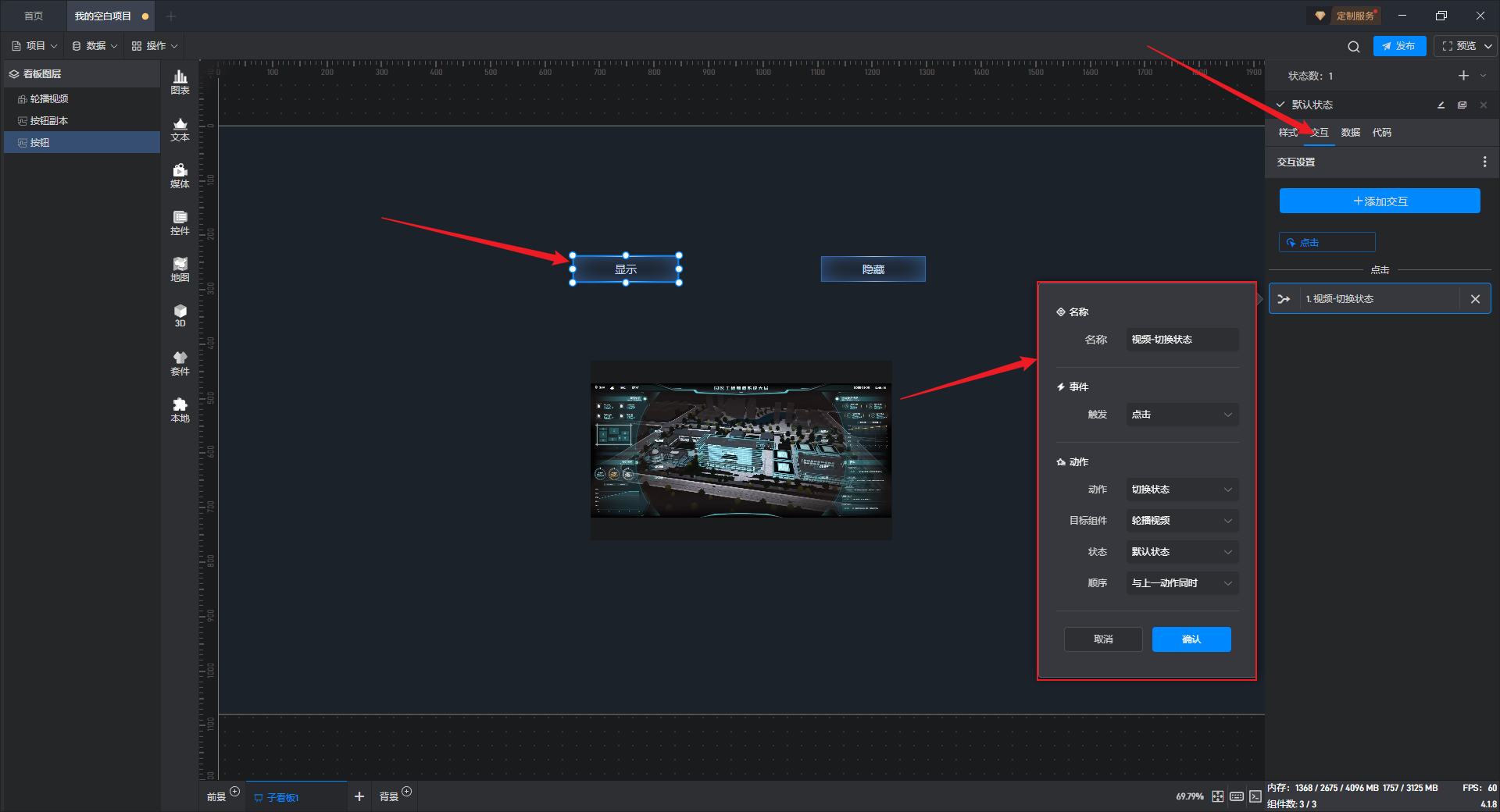Add a new sub-board with plus button
Screen dimensions: 1500x812
click(359, 796)
